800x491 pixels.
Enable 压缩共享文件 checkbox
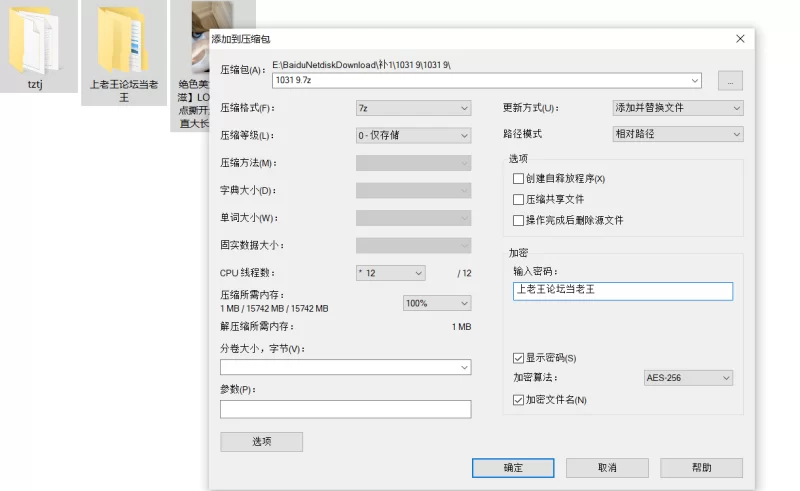[x=518, y=200]
